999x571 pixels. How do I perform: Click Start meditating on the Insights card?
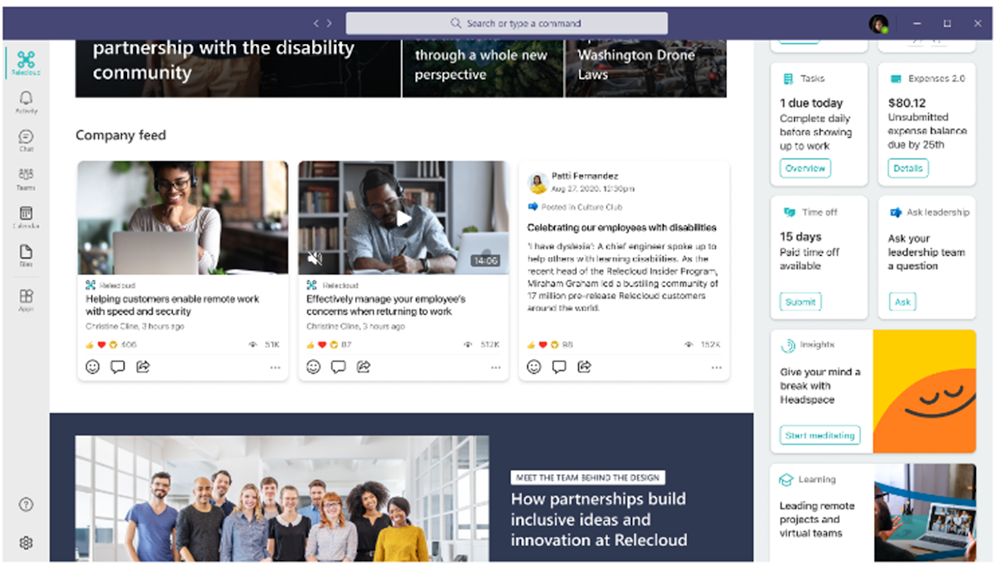click(x=820, y=435)
